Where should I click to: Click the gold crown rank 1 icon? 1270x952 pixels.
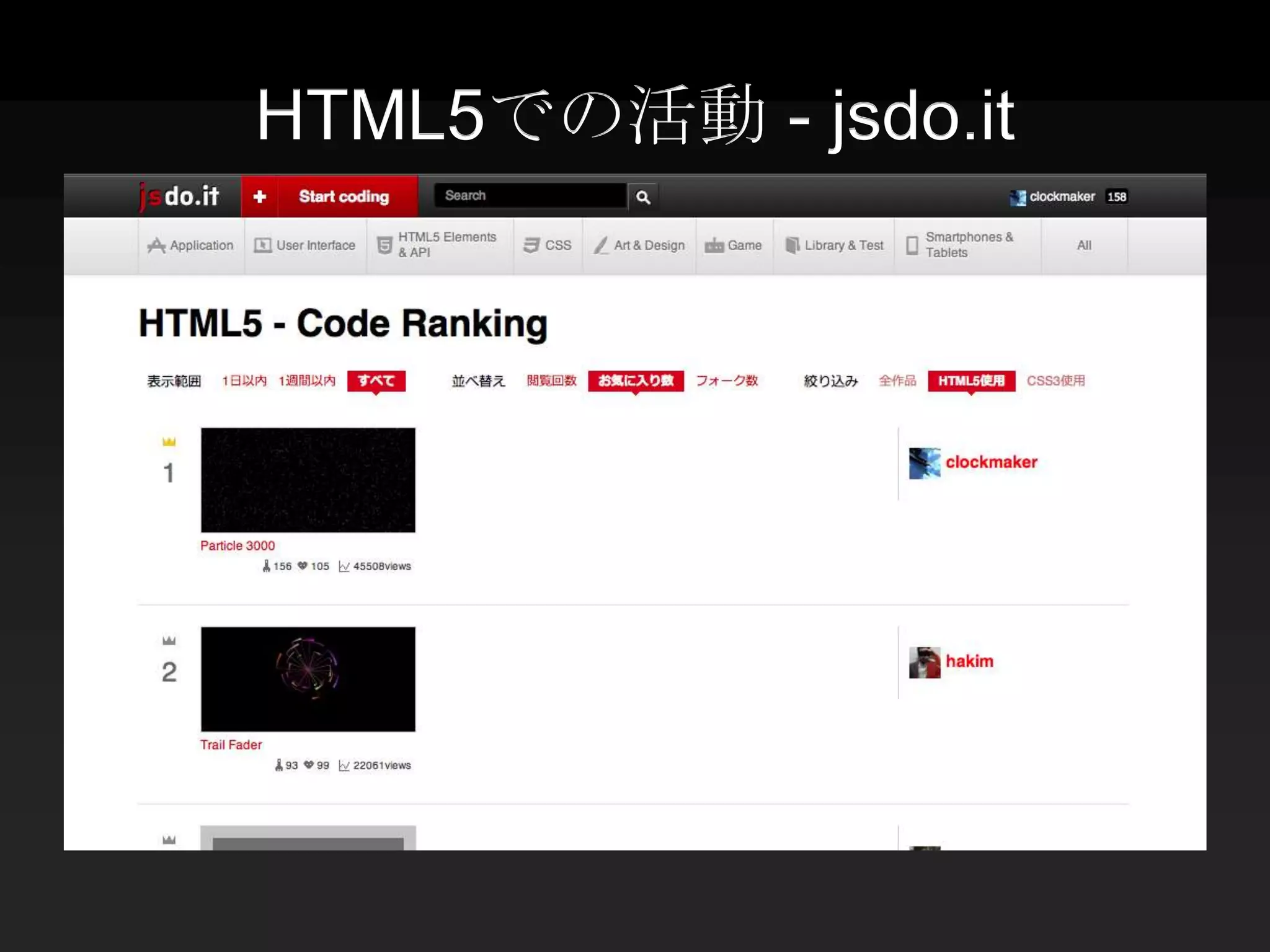coord(169,441)
